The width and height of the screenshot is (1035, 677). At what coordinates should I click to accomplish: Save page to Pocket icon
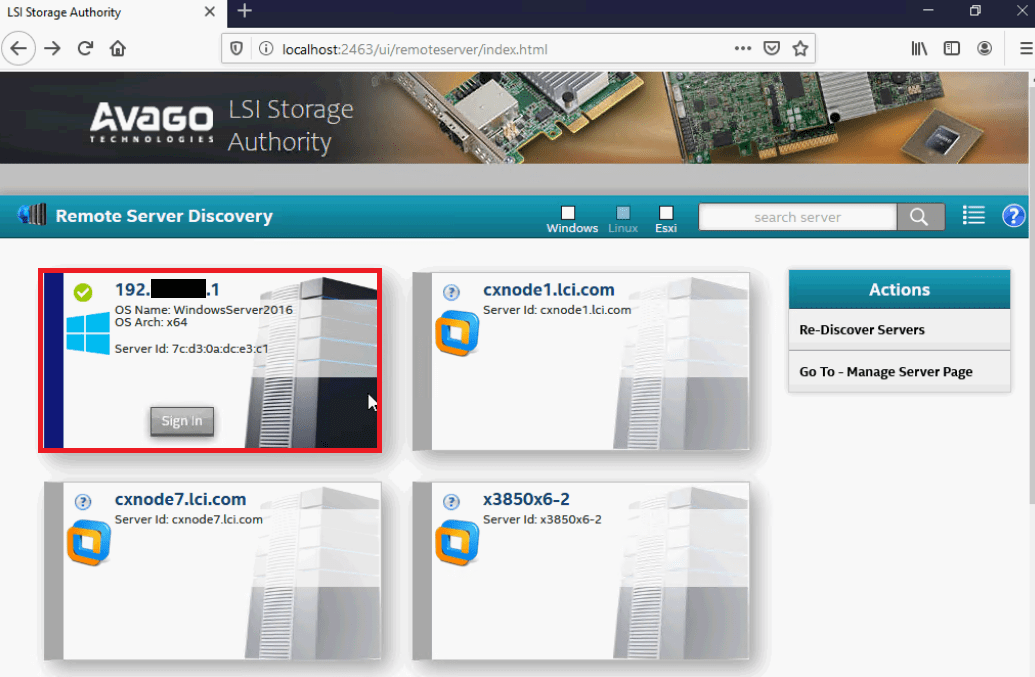[x=772, y=48]
